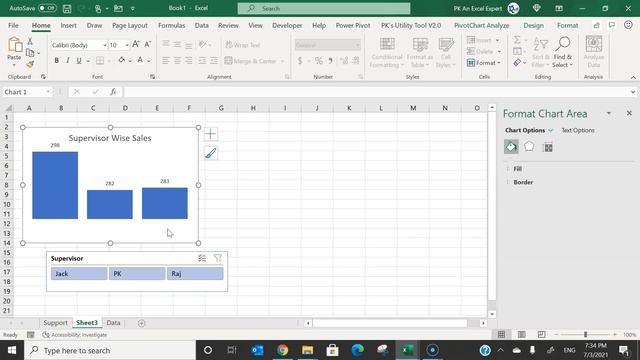Toggle the PK slicer item

click(x=137, y=273)
